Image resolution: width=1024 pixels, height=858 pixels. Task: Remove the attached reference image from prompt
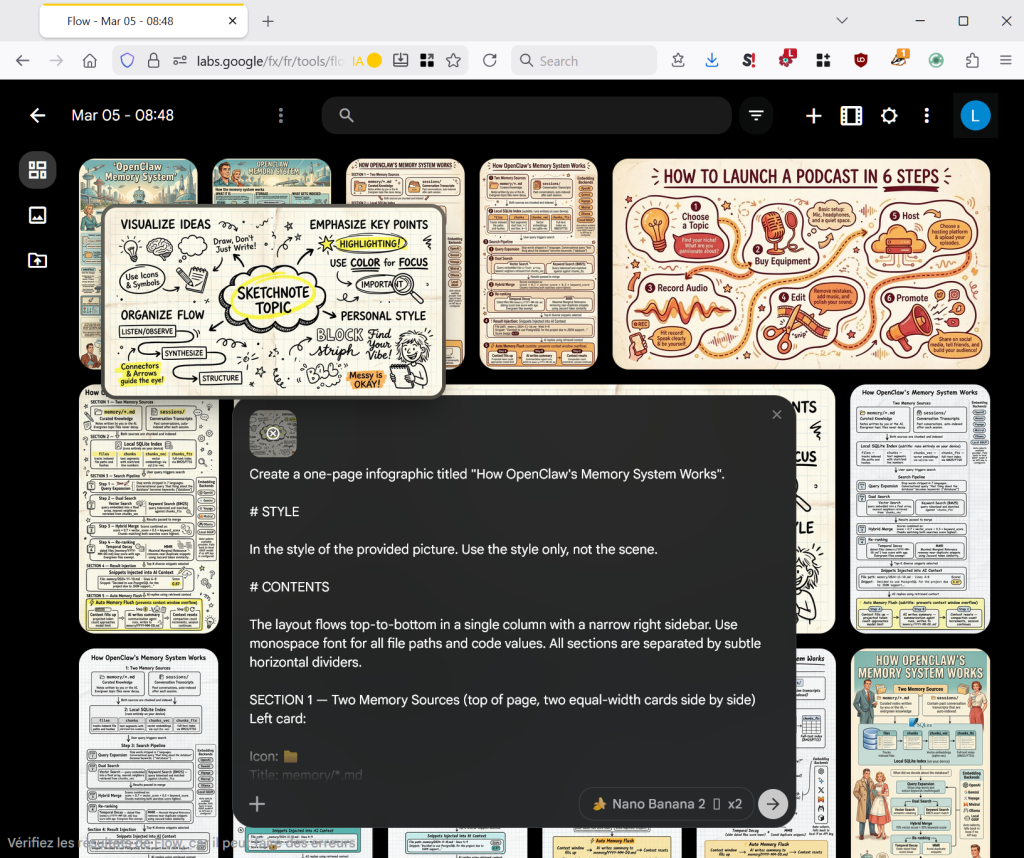tap(272, 434)
